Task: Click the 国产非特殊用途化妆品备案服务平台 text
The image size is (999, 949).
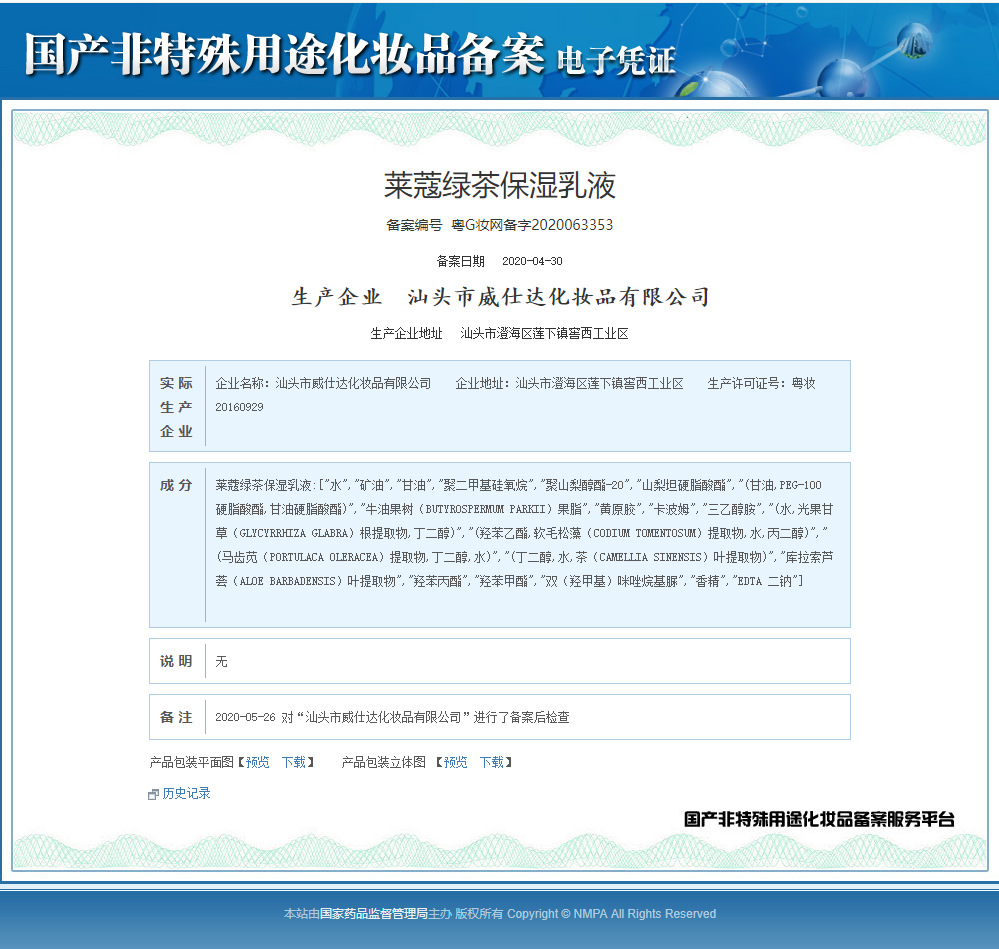Action: [819, 819]
